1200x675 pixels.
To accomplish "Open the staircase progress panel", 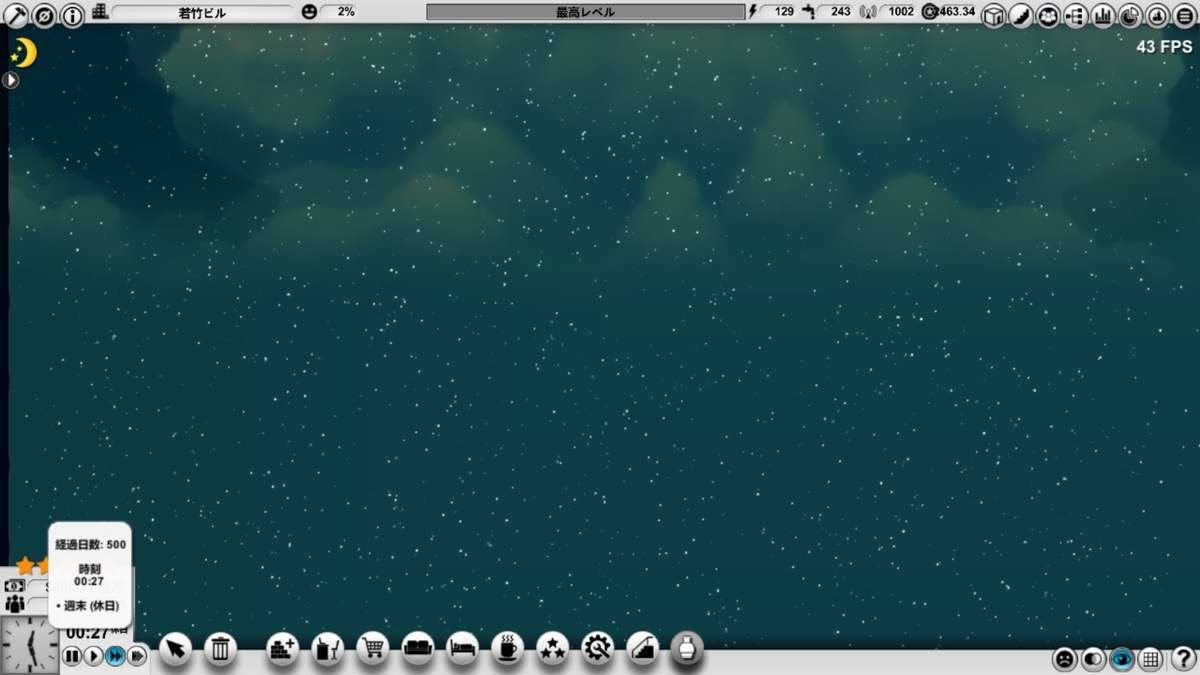I will point(1021,15).
